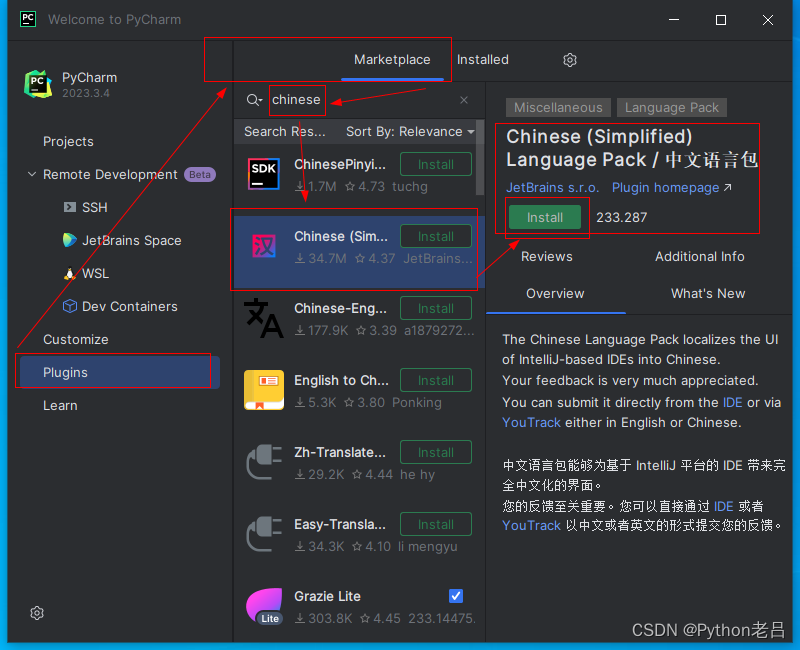
Task: Click the Language Pack tag
Action: tap(671, 108)
